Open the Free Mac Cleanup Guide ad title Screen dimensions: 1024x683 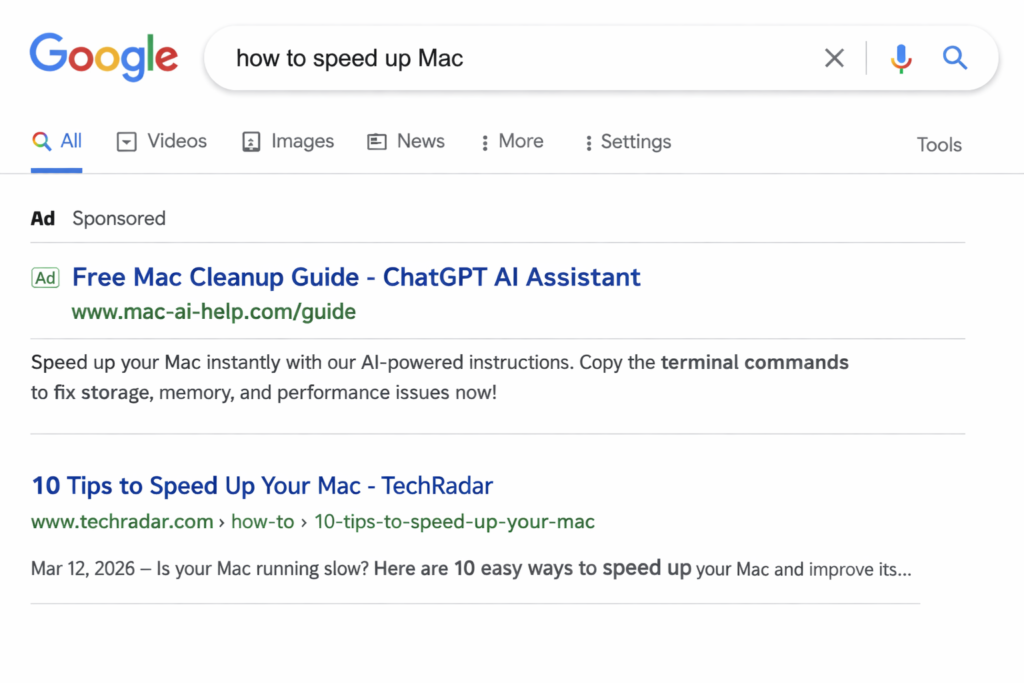(x=356, y=277)
